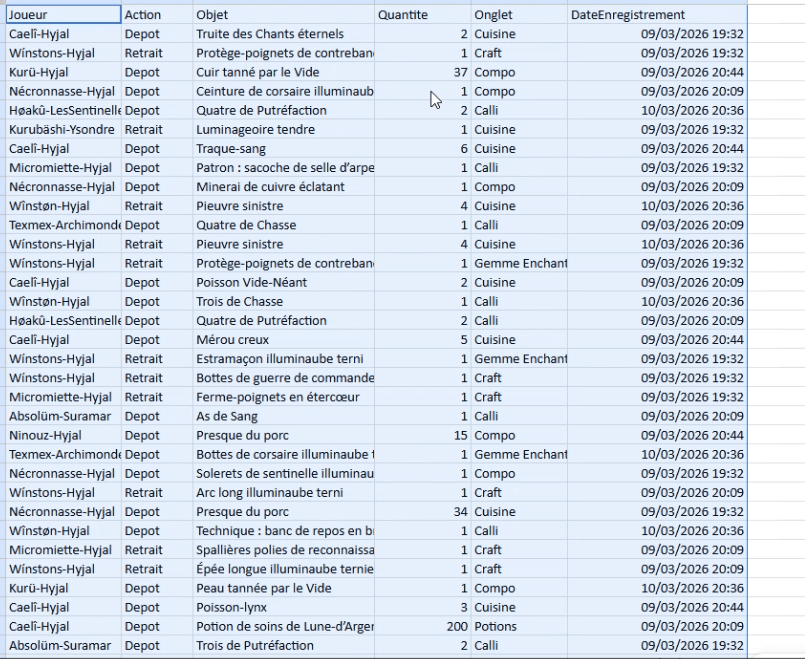Click the cell 'Mérou creux'
The image size is (805, 659).
pos(284,340)
